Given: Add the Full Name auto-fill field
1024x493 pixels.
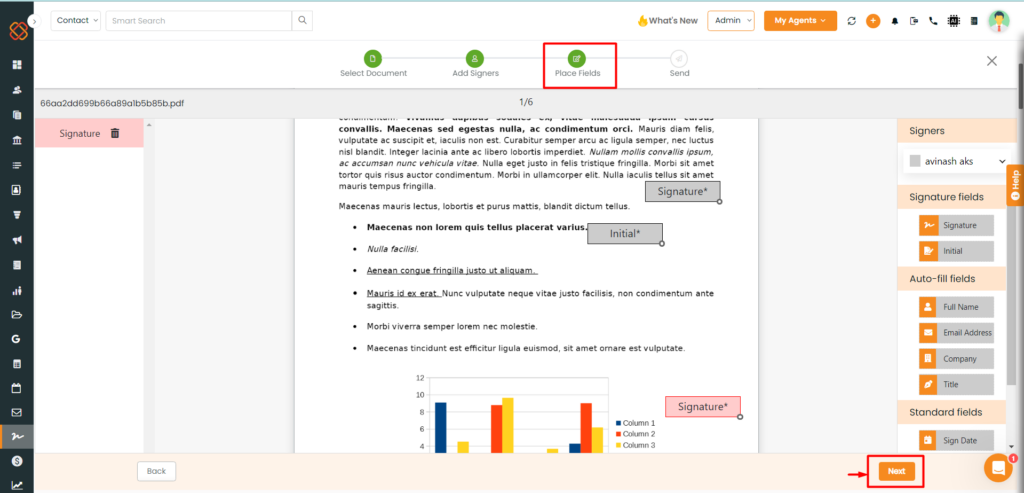Looking at the screenshot, I should click(x=956, y=306).
